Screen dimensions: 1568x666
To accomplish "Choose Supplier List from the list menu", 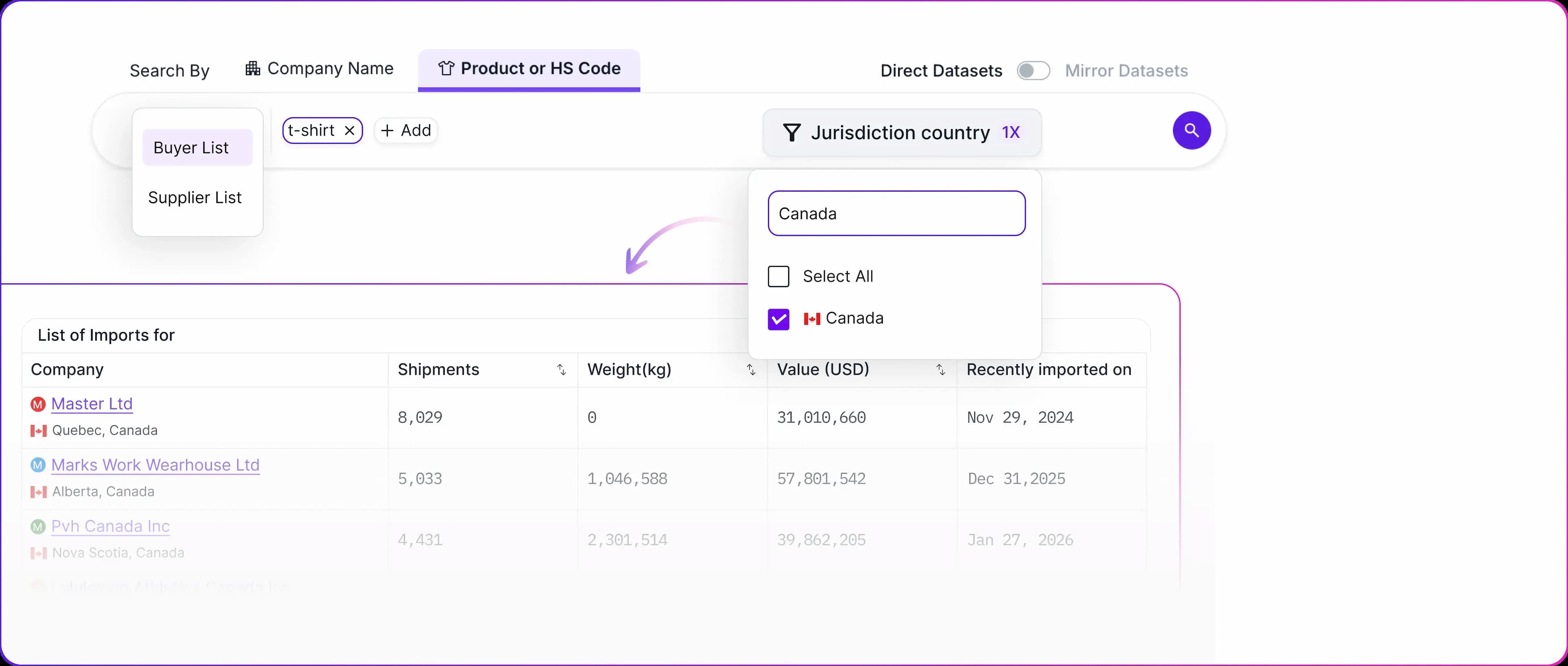I will pyautogui.click(x=195, y=197).
